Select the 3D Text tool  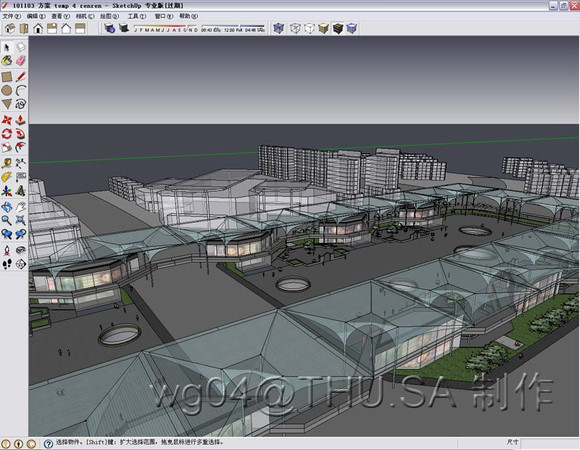(21, 191)
